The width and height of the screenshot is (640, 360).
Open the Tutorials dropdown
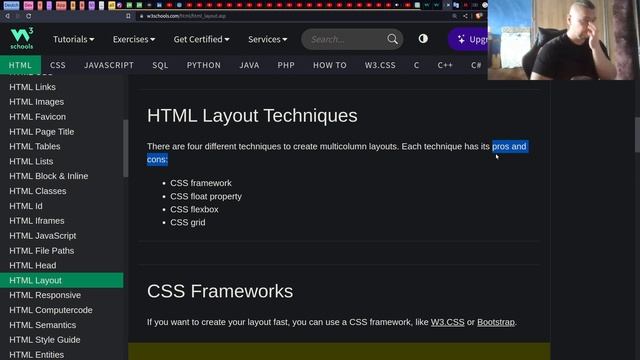click(x=73, y=39)
